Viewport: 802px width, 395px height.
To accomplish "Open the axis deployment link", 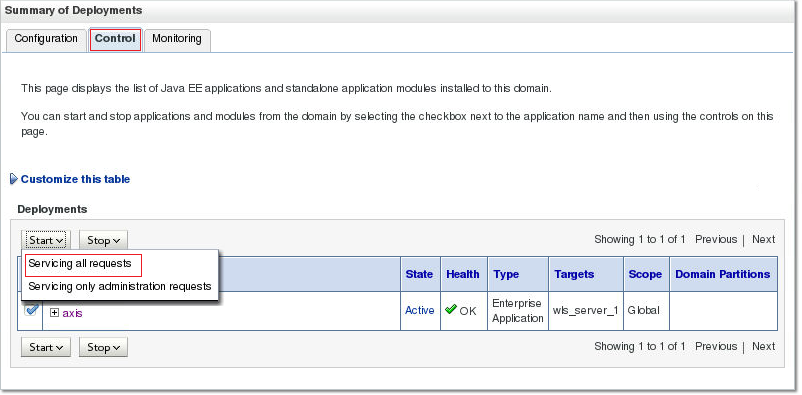I will [72, 313].
